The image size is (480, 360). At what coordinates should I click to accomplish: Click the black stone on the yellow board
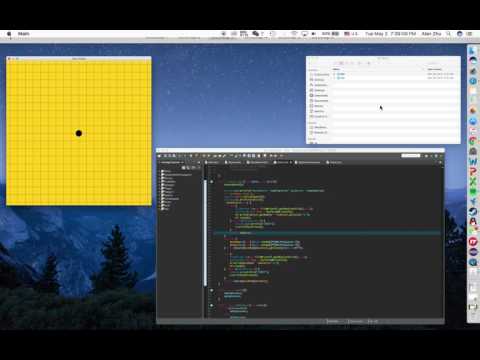(x=79, y=133)
